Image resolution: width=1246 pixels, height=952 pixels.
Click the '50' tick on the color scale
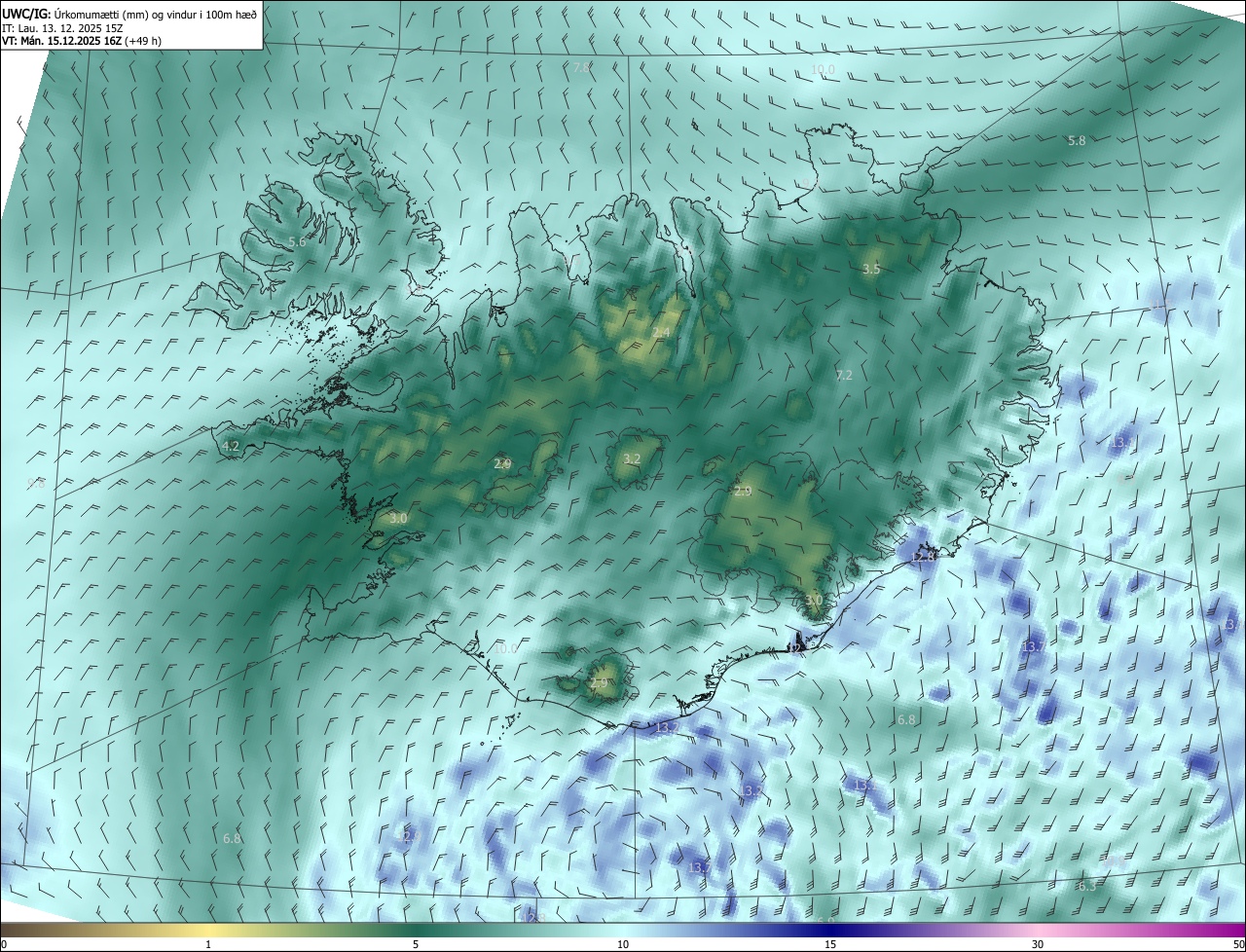1237,944
